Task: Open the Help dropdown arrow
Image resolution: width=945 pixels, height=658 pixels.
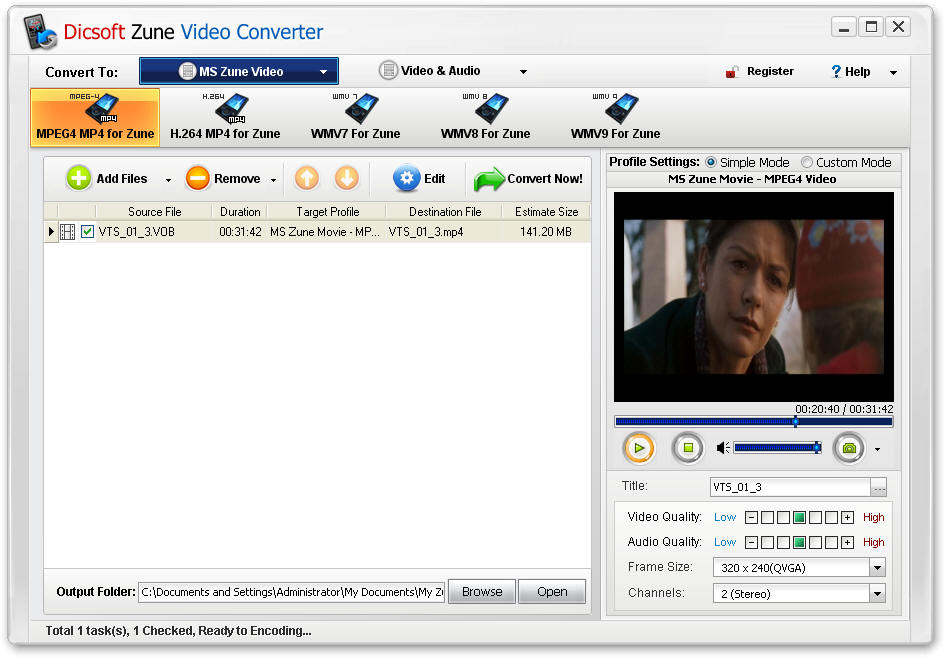Action: [x=893, y=72]
